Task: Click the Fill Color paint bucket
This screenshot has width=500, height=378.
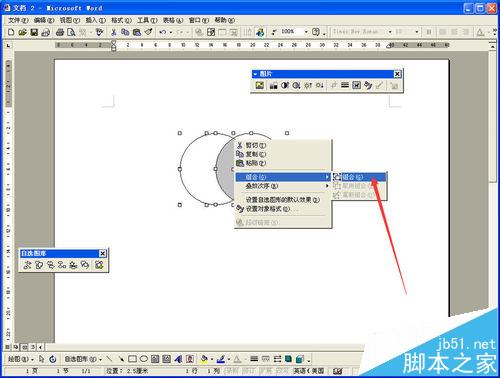Action: 204,359
